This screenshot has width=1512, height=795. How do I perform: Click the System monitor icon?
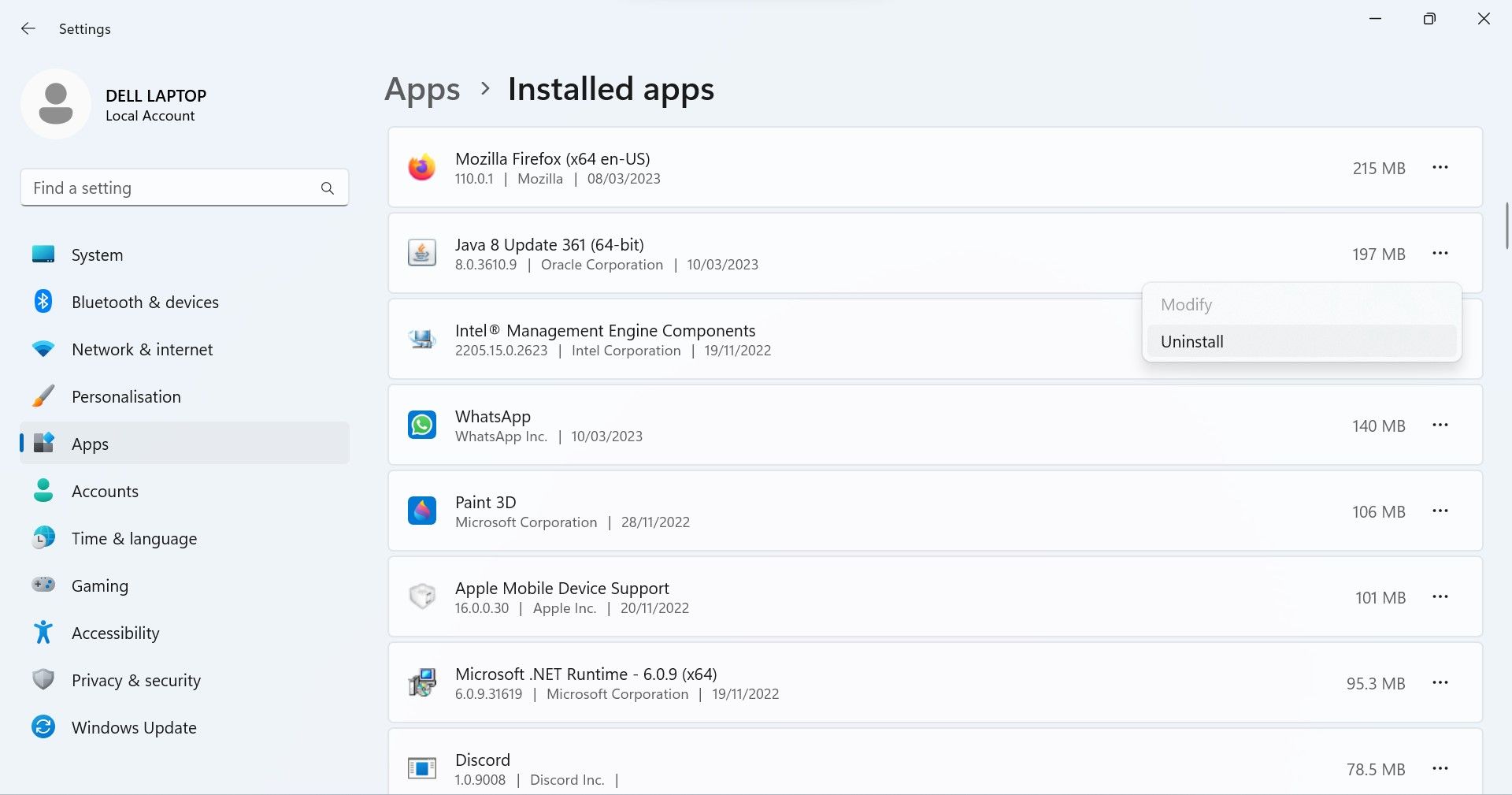(x=43, y=254)
